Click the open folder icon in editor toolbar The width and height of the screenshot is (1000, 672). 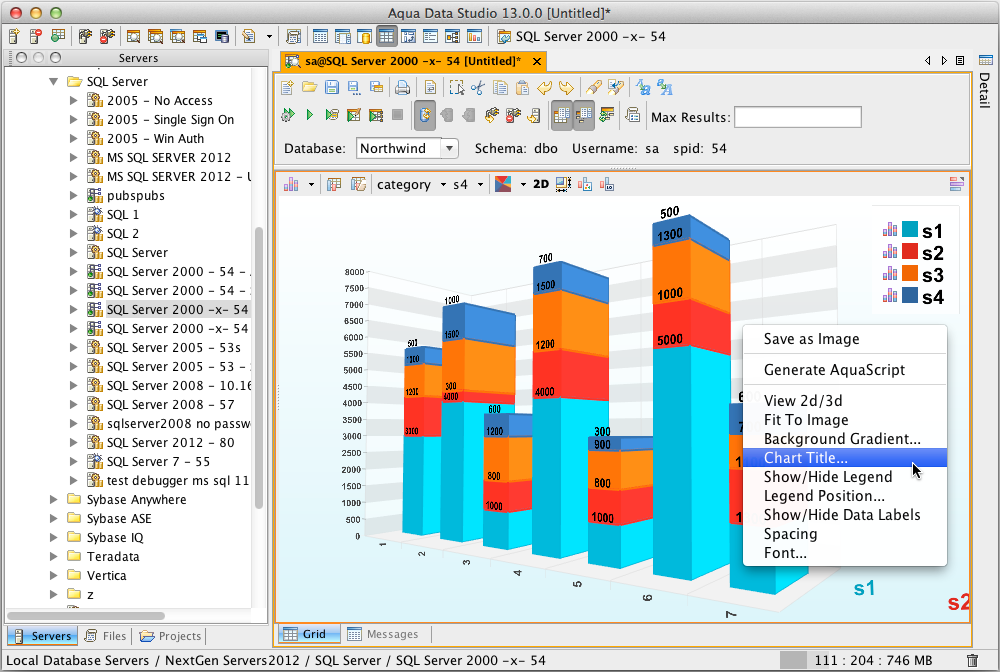310,88
